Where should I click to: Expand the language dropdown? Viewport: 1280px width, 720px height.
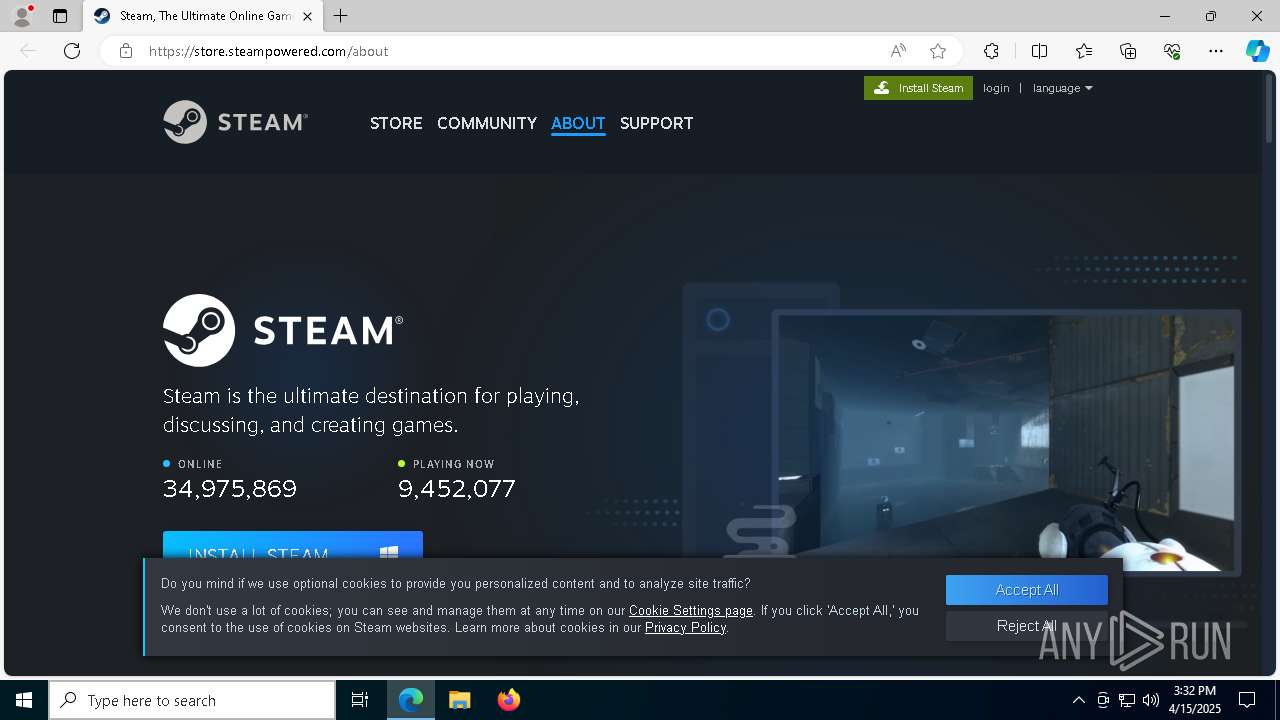click(x=1062, y=88)
